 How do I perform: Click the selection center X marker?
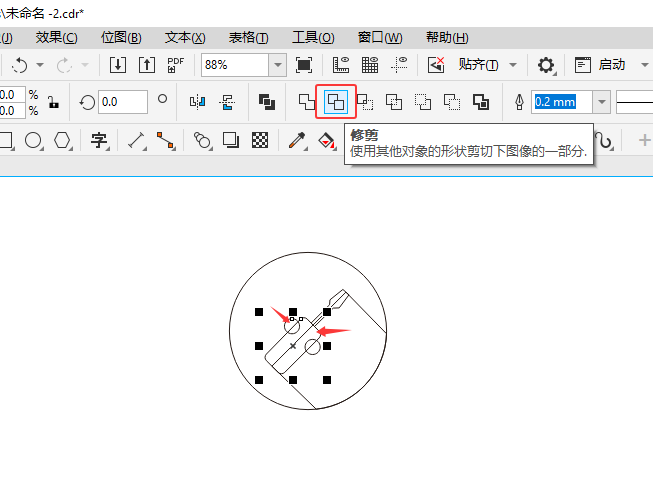(293, 346)
